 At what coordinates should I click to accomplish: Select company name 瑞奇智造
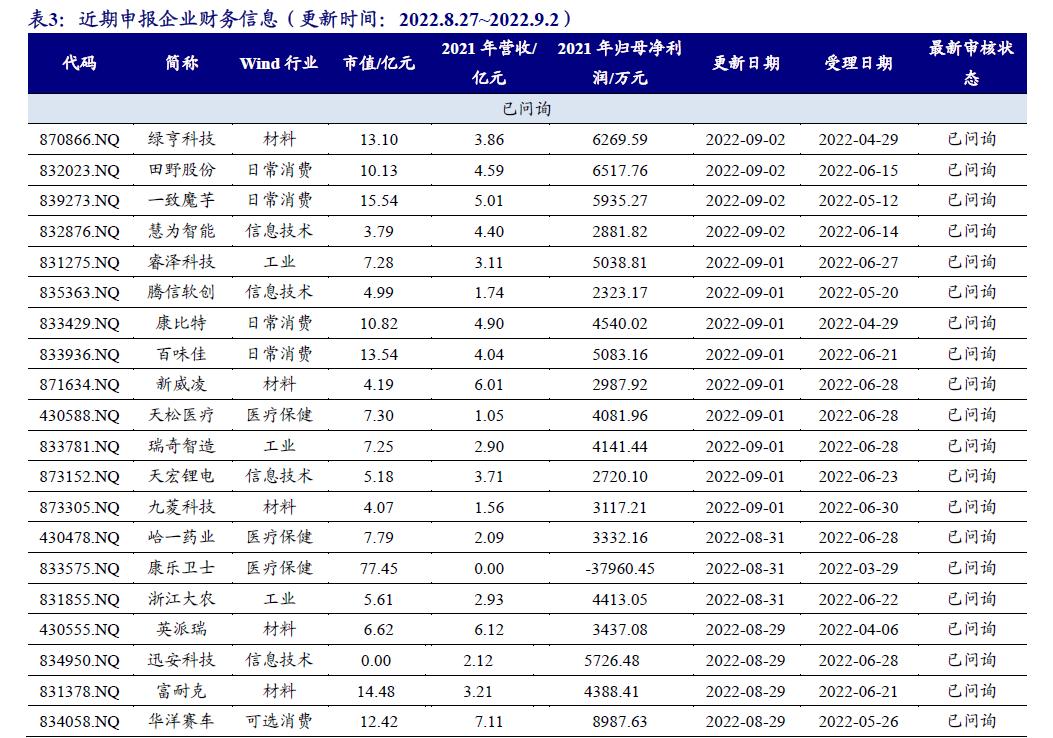(181, 446)
